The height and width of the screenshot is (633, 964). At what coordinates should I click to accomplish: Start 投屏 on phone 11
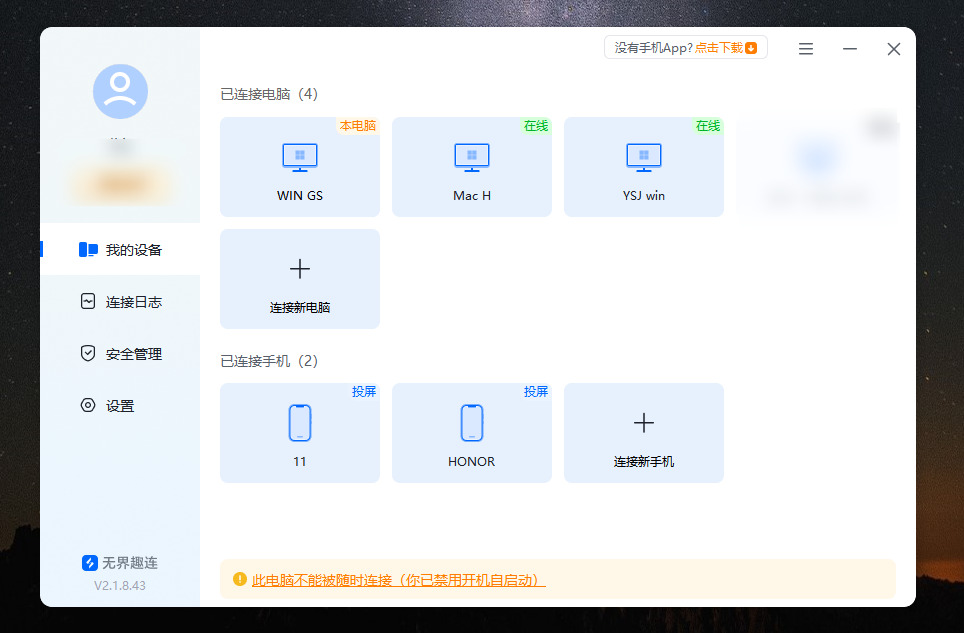click(x=364, y=392)
